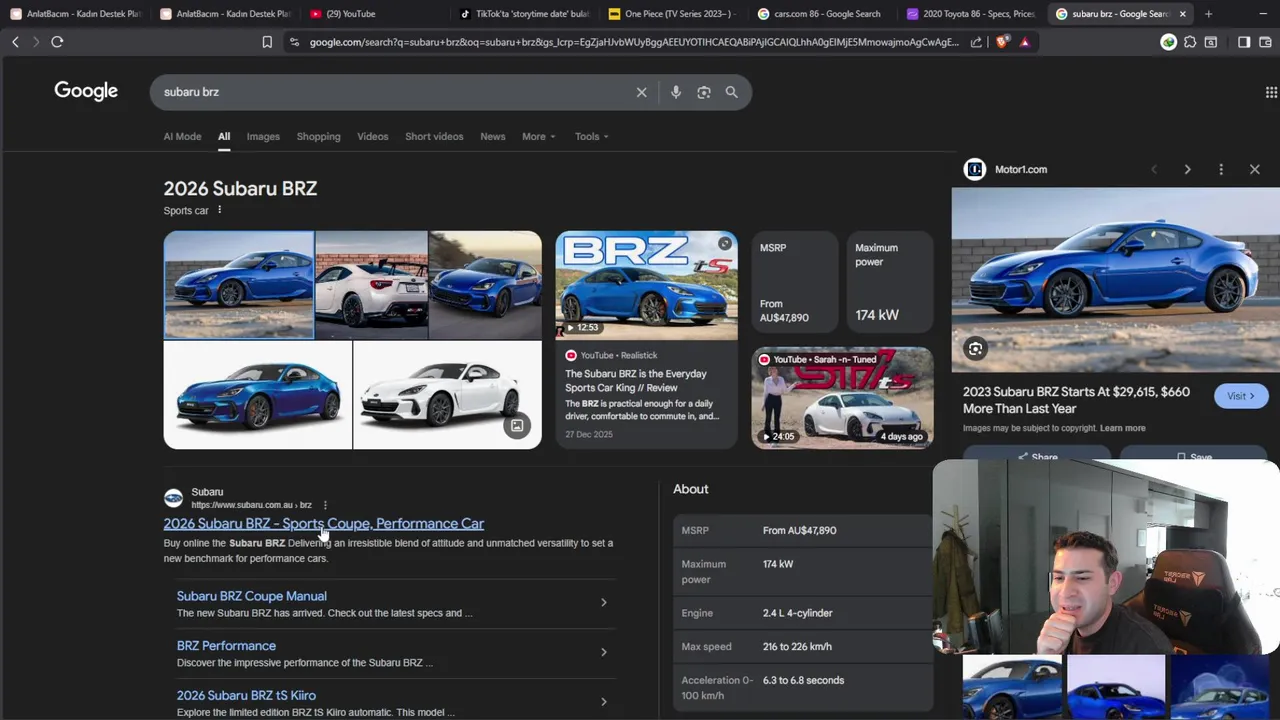Open the BRZ Performance link
The width and height of the screenshot is (1280, 720).
pos(226,646)
